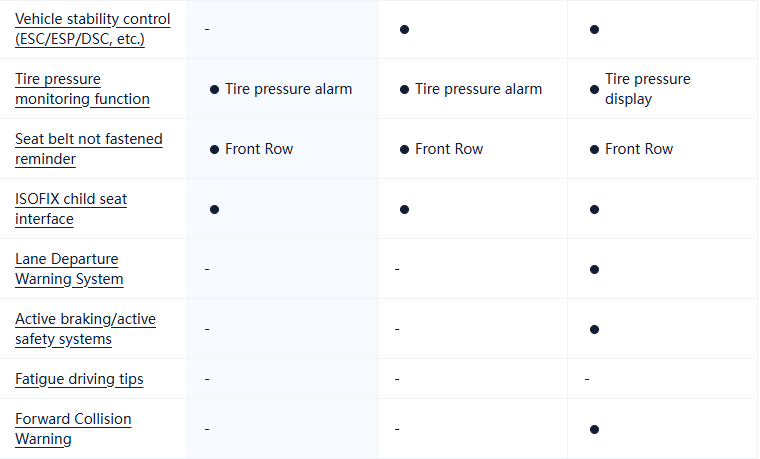Click "Tire pressure alarm" in the highlighted column
Viewport: 760px width, 459px height.
(x=288, y=89)
